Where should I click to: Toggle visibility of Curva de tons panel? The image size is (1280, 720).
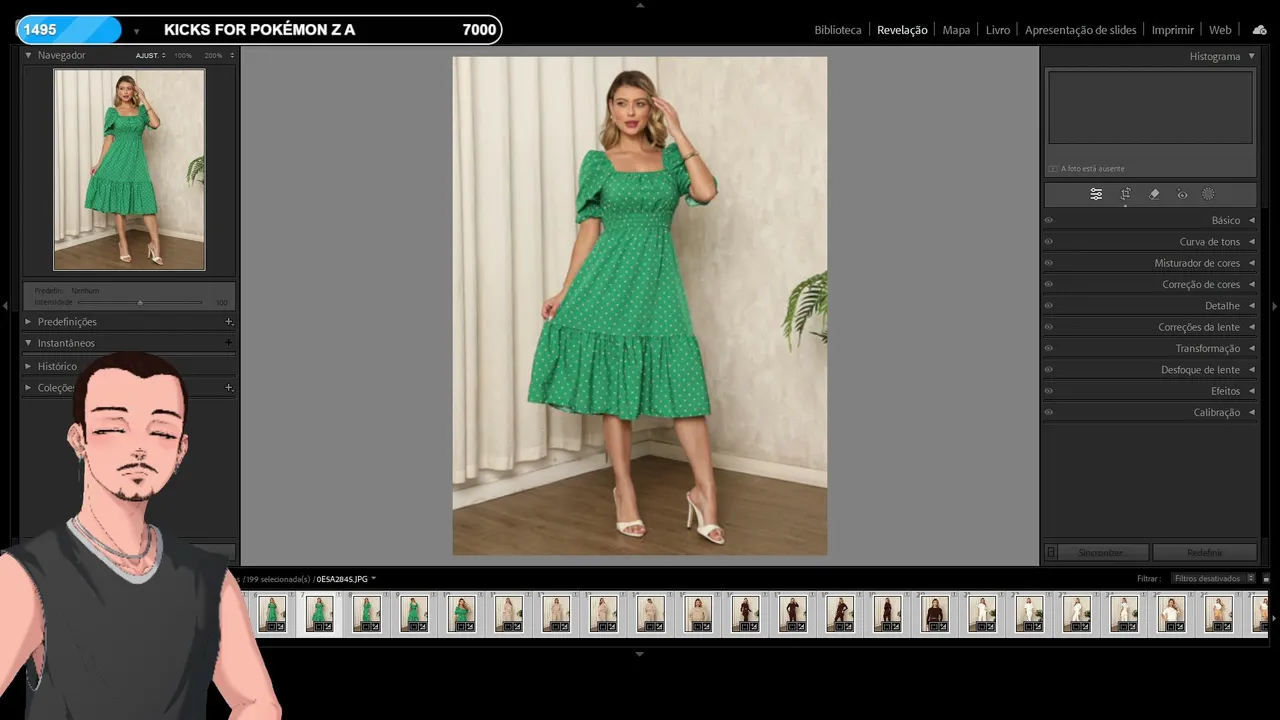[x=1049, y=242]
